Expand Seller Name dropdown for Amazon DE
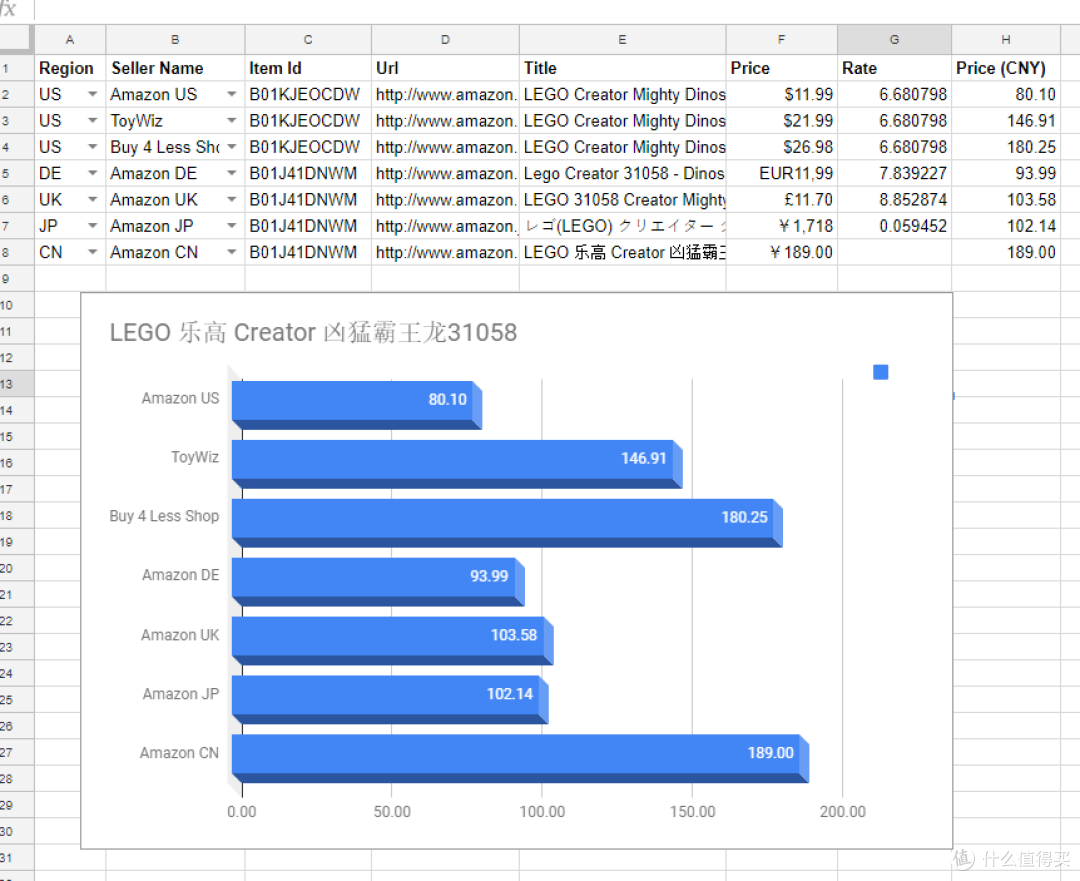Image resolution: width=1080 pixels, height=881 pixels. (231, 173)
